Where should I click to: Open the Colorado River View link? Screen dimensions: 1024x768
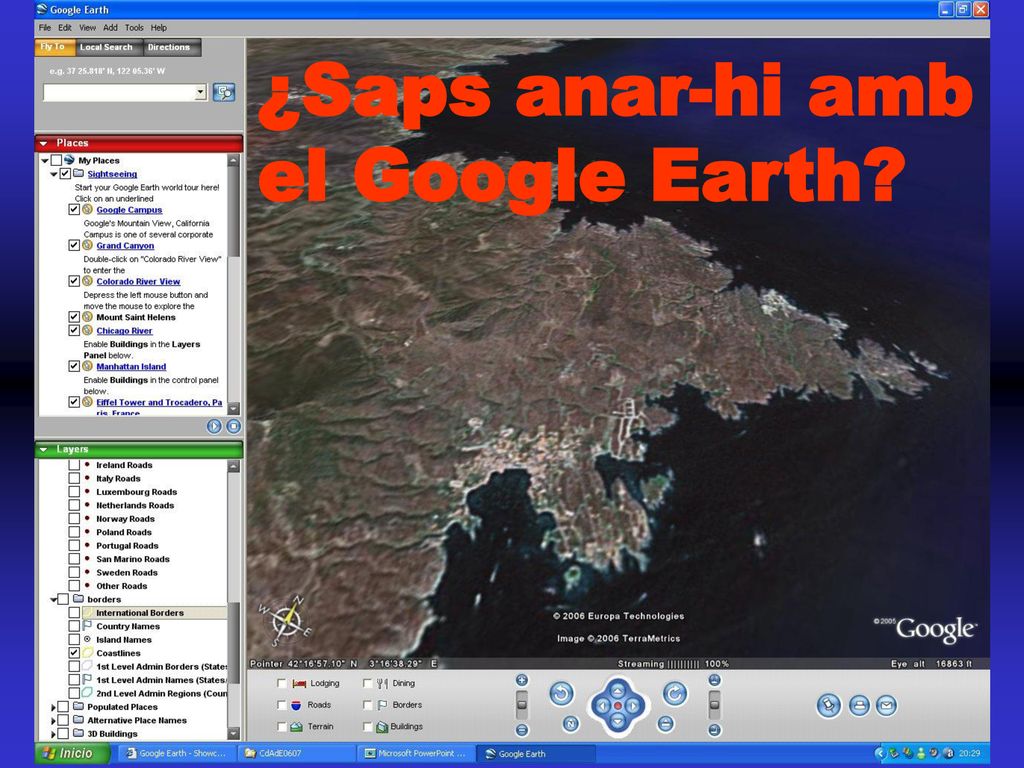(x=138, y=281)
